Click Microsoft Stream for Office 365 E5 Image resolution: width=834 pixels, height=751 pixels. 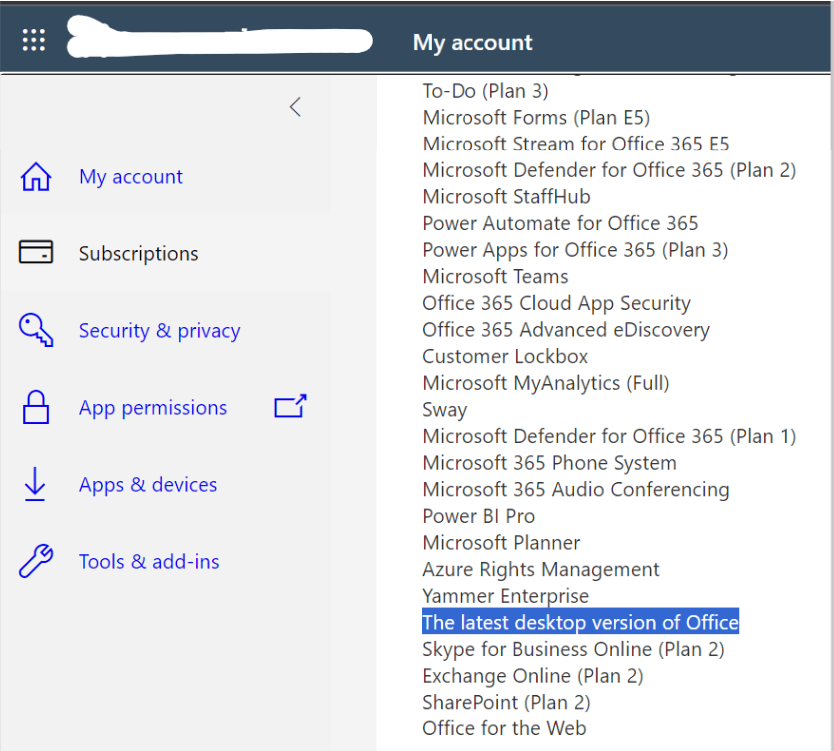[576, 144]
